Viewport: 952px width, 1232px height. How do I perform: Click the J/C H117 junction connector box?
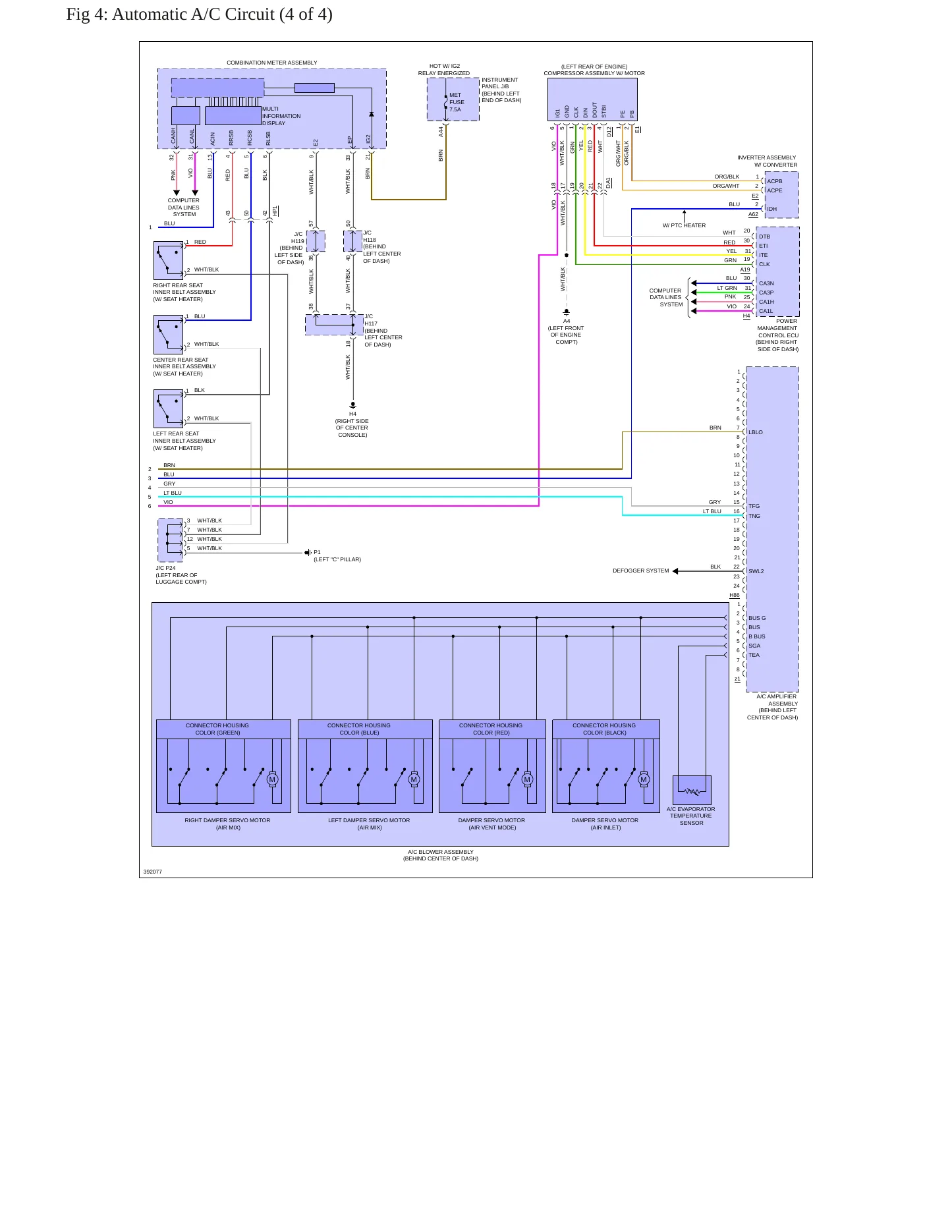334,325
